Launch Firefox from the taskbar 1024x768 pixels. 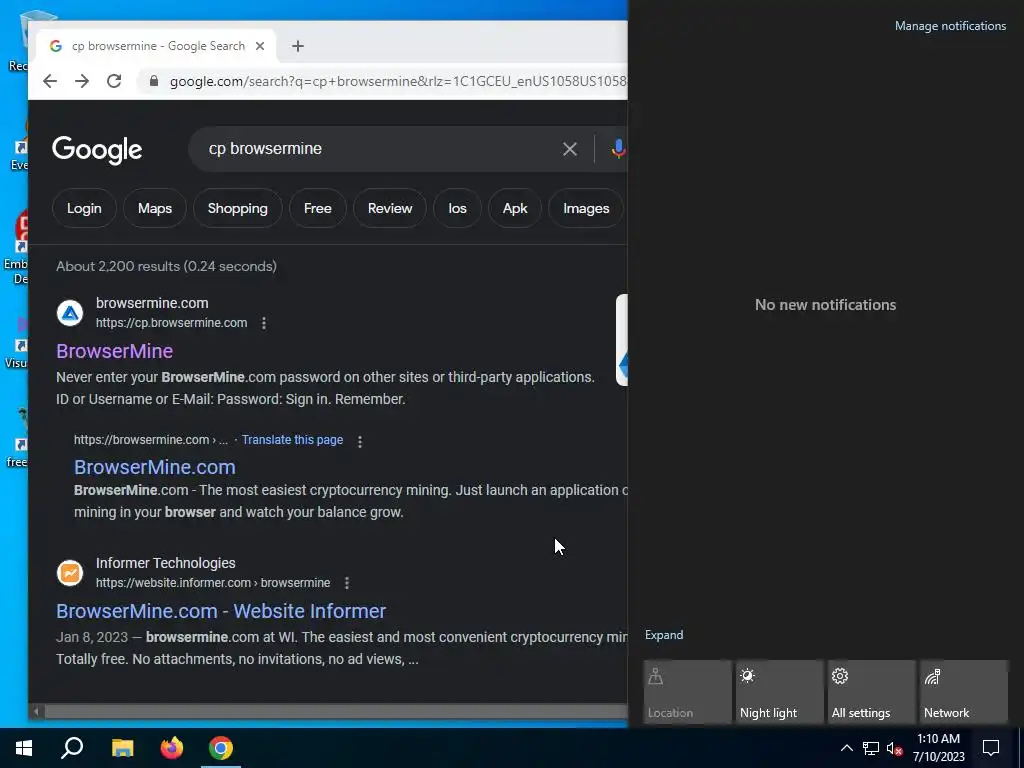click(172, 748)
